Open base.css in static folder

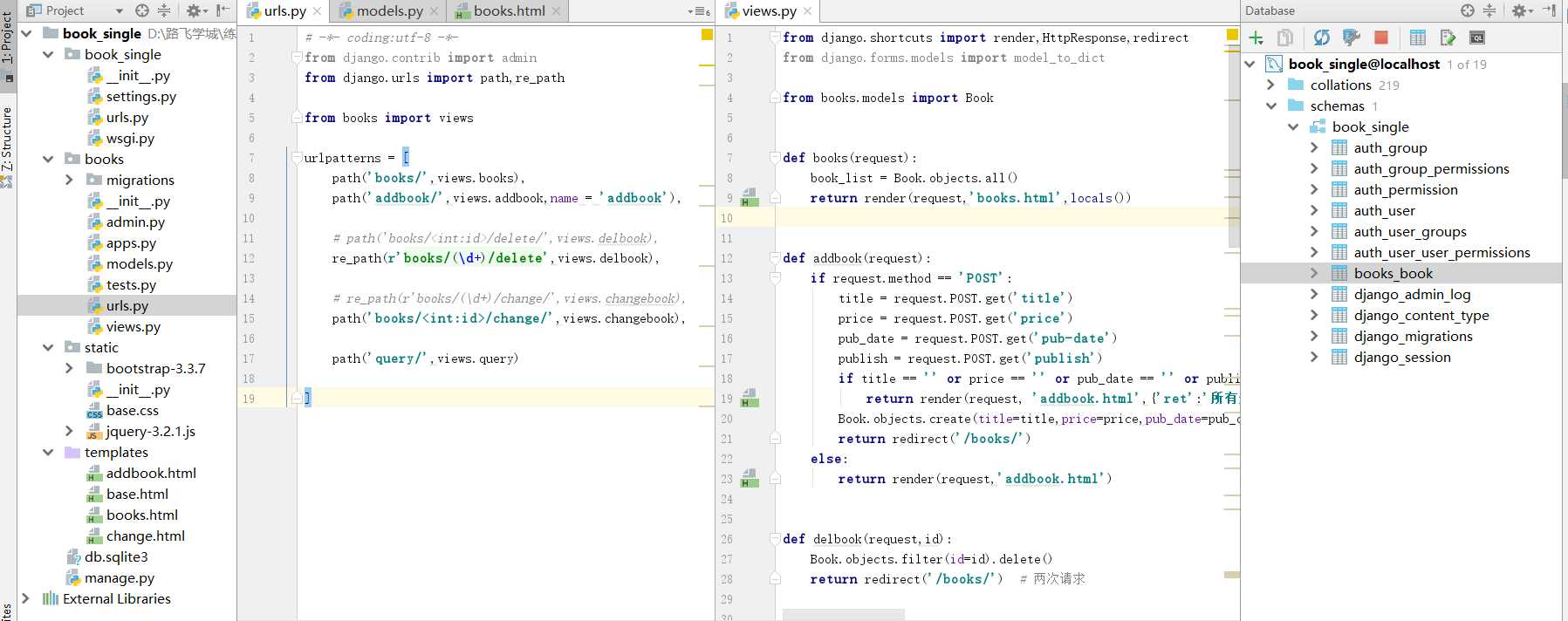pyautogui.click(x=132, y=410)
